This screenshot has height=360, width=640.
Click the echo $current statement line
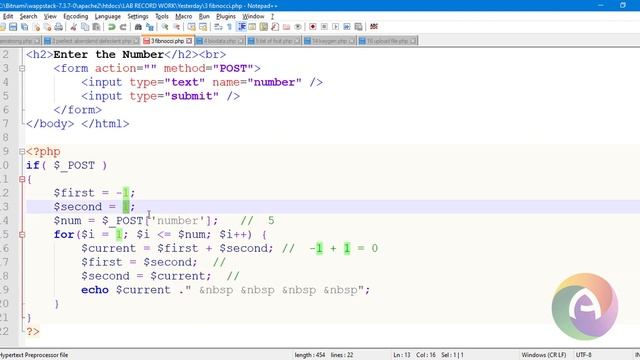coord(225,290)
